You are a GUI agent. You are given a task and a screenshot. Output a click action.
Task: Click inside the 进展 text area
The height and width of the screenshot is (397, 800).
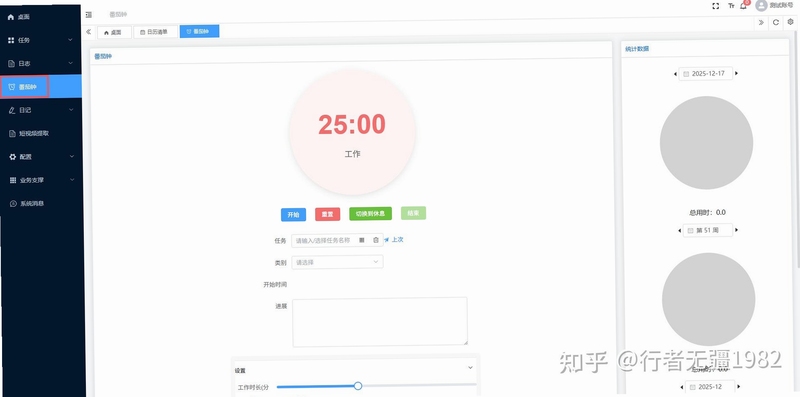pos(380,322)
